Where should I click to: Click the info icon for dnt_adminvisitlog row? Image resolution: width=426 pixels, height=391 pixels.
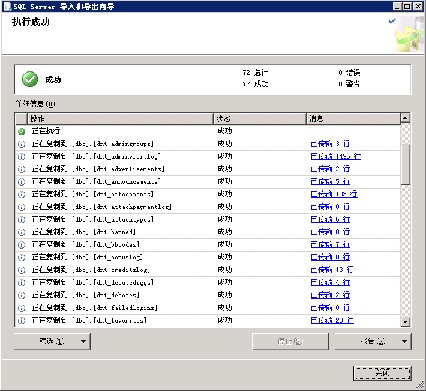coord(22,156)
